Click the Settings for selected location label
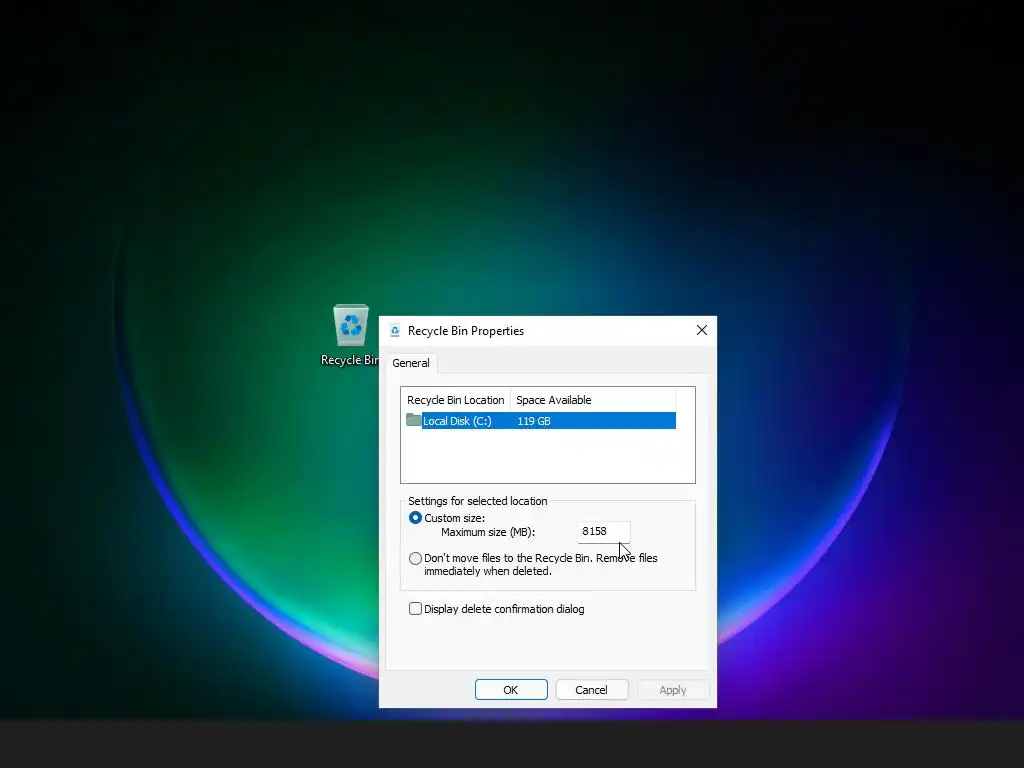The image size is (1024, 768). coord(477,501)
